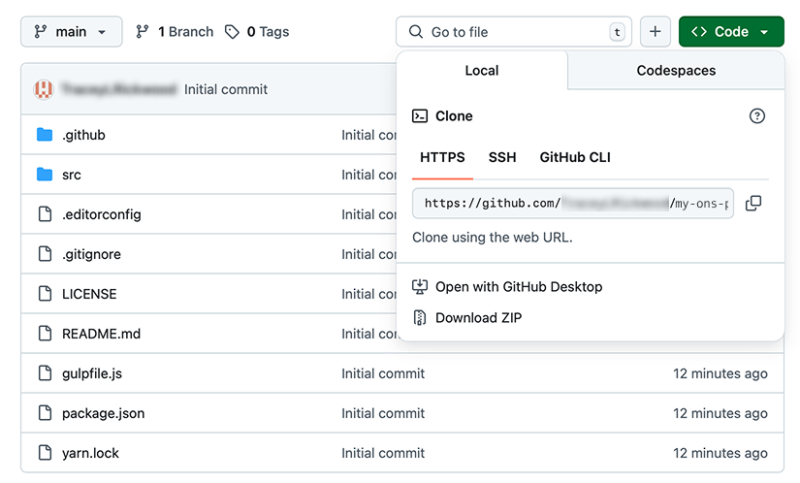800x483 pixels.
Task: Click the file icon beside .gitignore
Action: [x=45, y=254]
